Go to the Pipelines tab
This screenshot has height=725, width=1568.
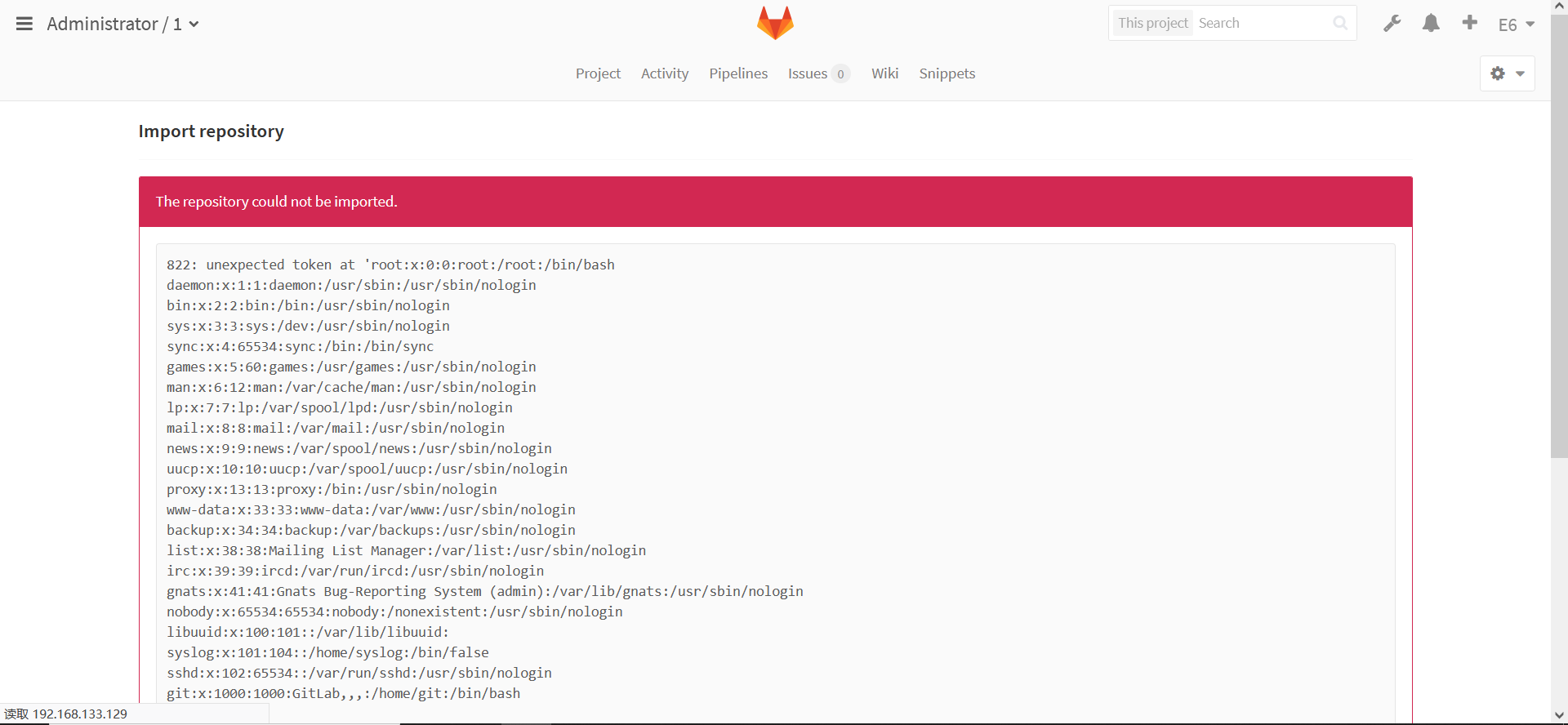coord(738,73)
